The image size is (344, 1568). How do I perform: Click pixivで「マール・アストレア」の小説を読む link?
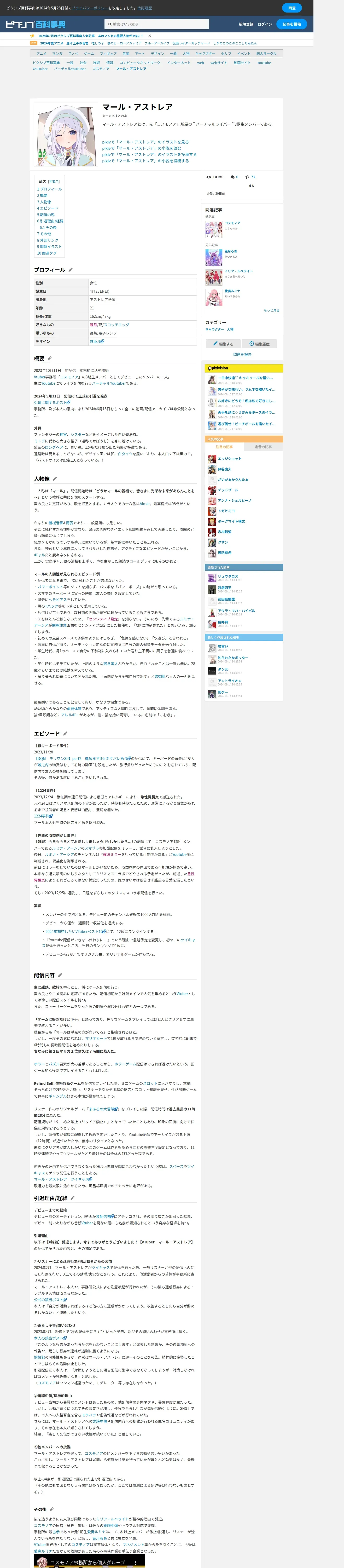click(x=142, y=148)
